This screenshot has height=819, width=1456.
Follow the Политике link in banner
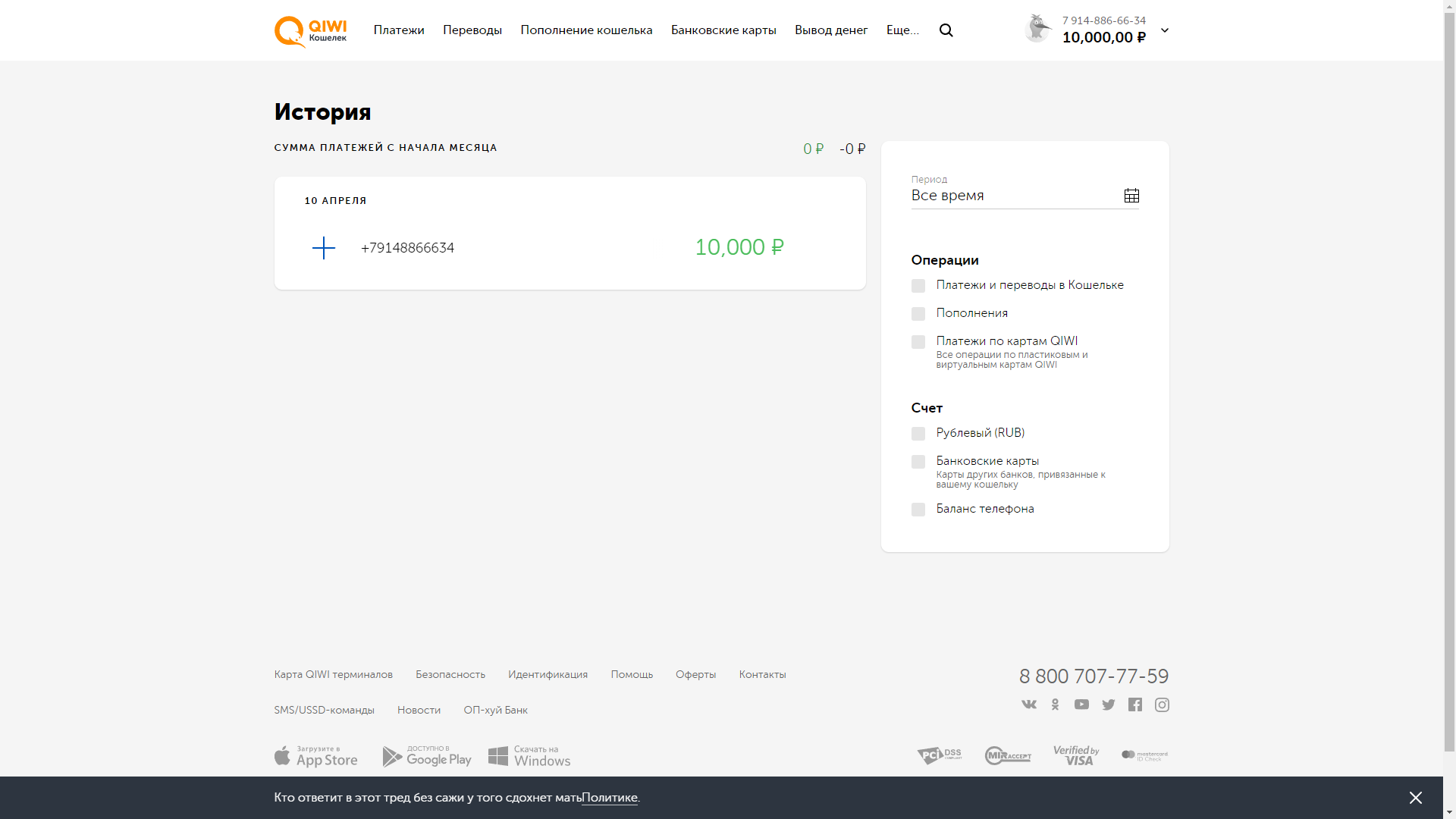coord(609,798)
